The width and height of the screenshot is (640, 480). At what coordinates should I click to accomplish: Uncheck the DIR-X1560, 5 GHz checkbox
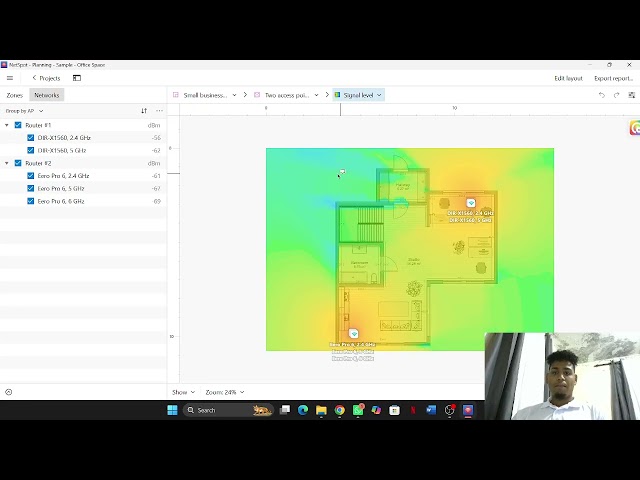31,150
